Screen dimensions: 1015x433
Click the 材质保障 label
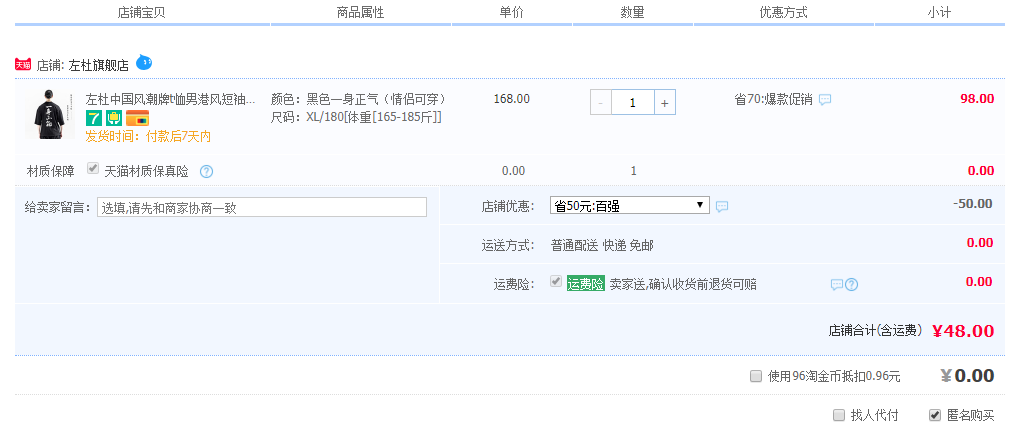coord(50,172)
